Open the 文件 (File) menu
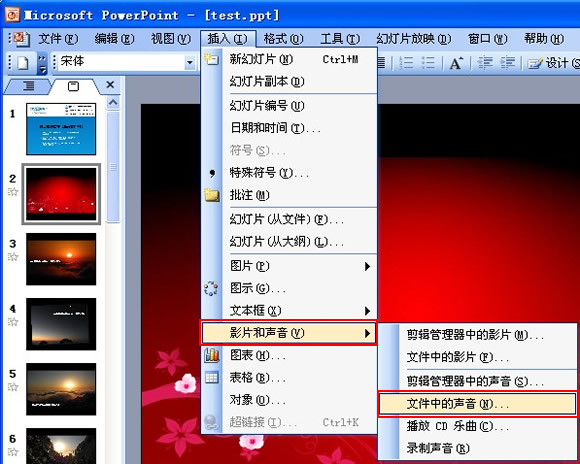This screenshot has width=580, height=464. tap(58, 38)
